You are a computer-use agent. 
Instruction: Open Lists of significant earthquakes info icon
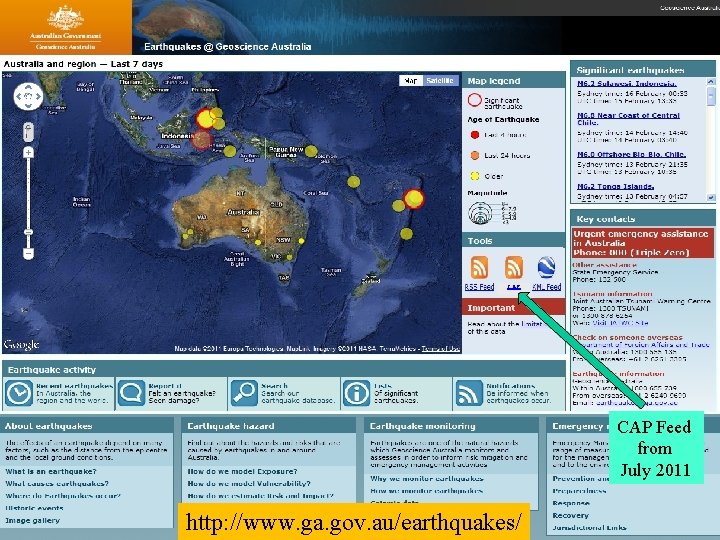[x=356, y=393]
